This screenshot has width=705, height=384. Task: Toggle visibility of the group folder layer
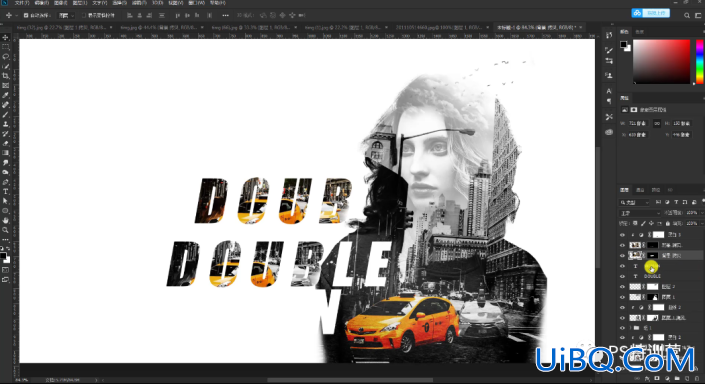pyautogui.click(x=622, y=328)
